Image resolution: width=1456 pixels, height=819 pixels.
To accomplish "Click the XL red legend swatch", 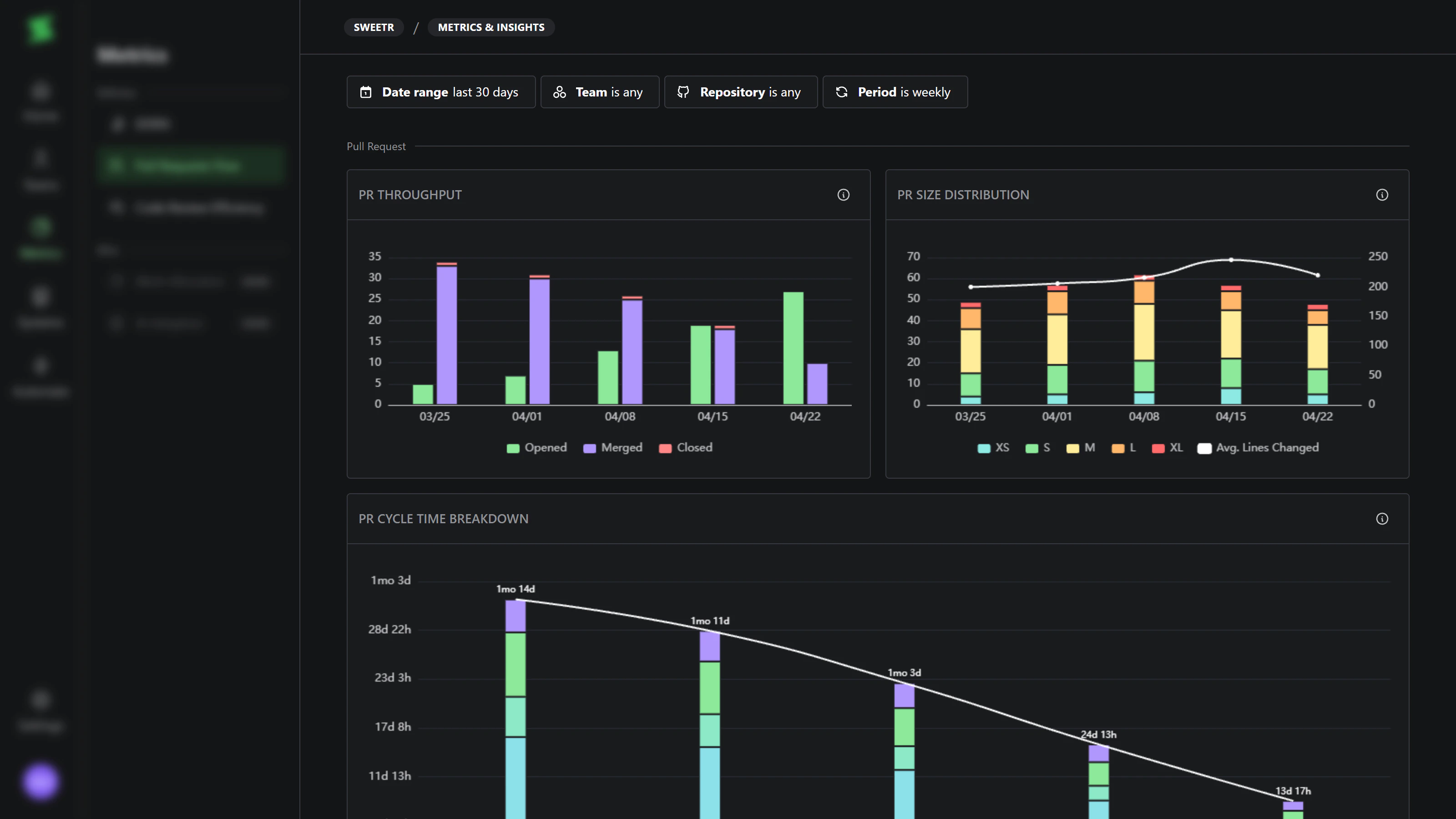I will click(1158, 448).
